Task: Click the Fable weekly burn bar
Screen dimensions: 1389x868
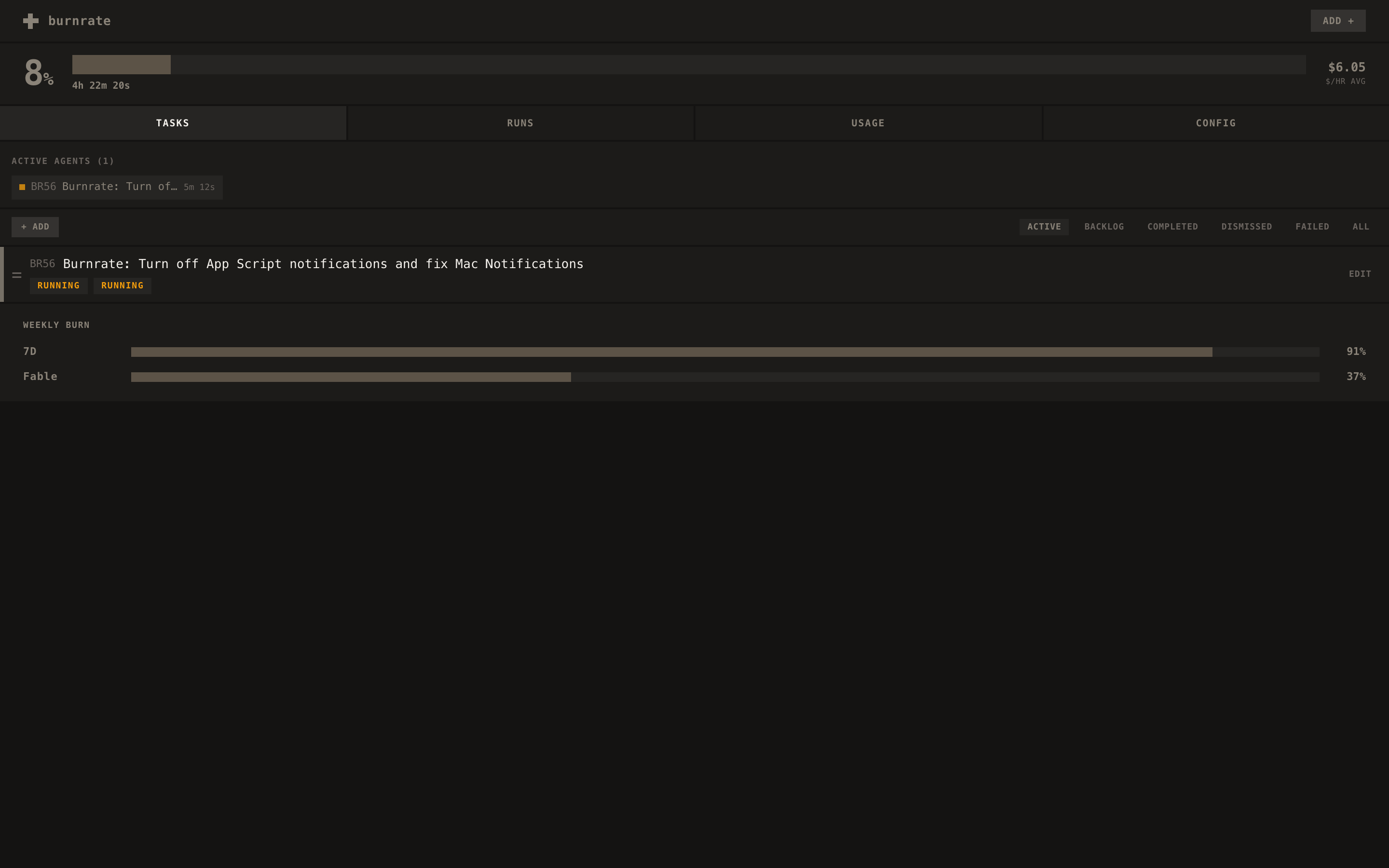Action: [x=725, y=377]
